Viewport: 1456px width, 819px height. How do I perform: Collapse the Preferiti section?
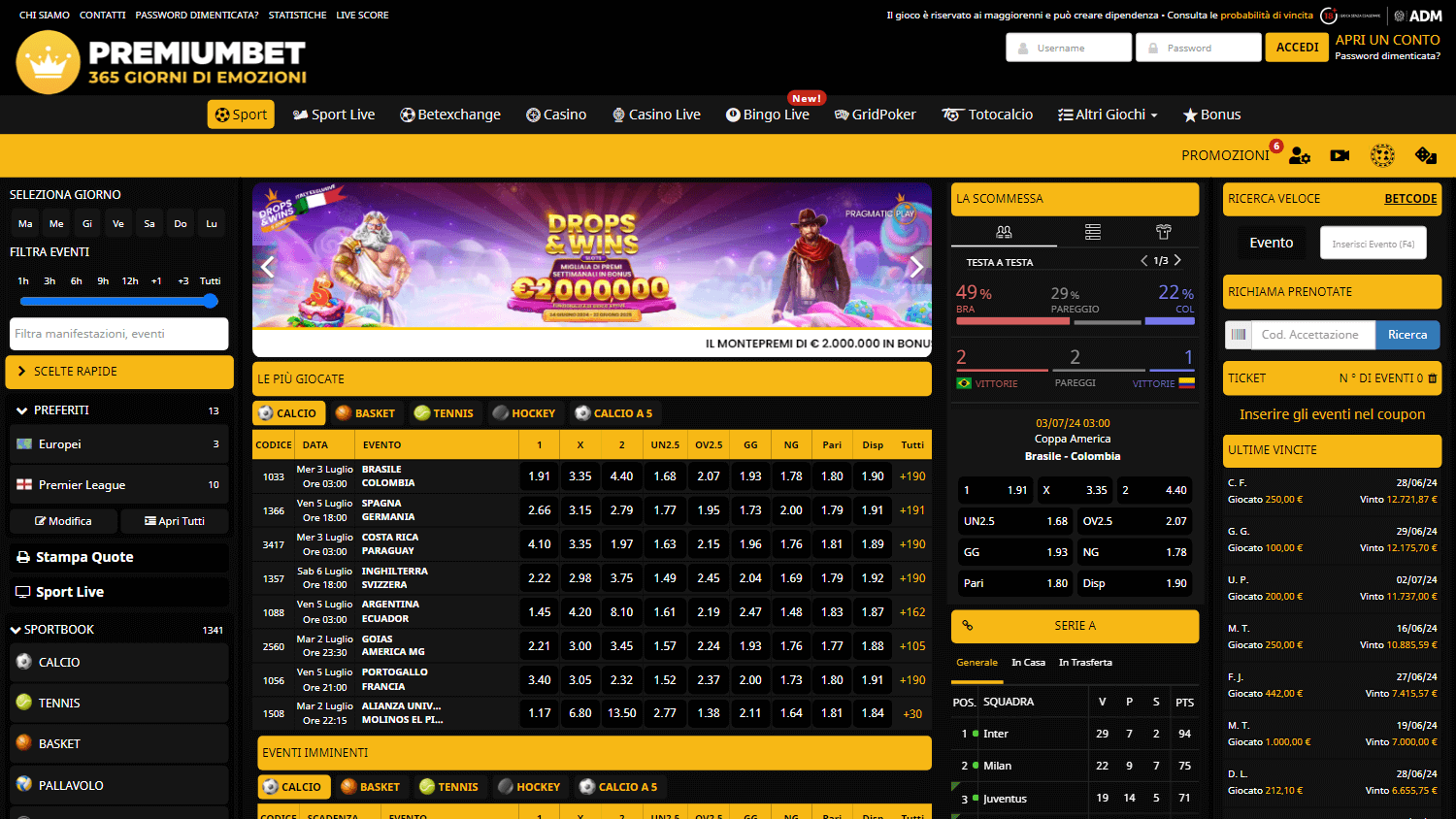tap(119, 410)
